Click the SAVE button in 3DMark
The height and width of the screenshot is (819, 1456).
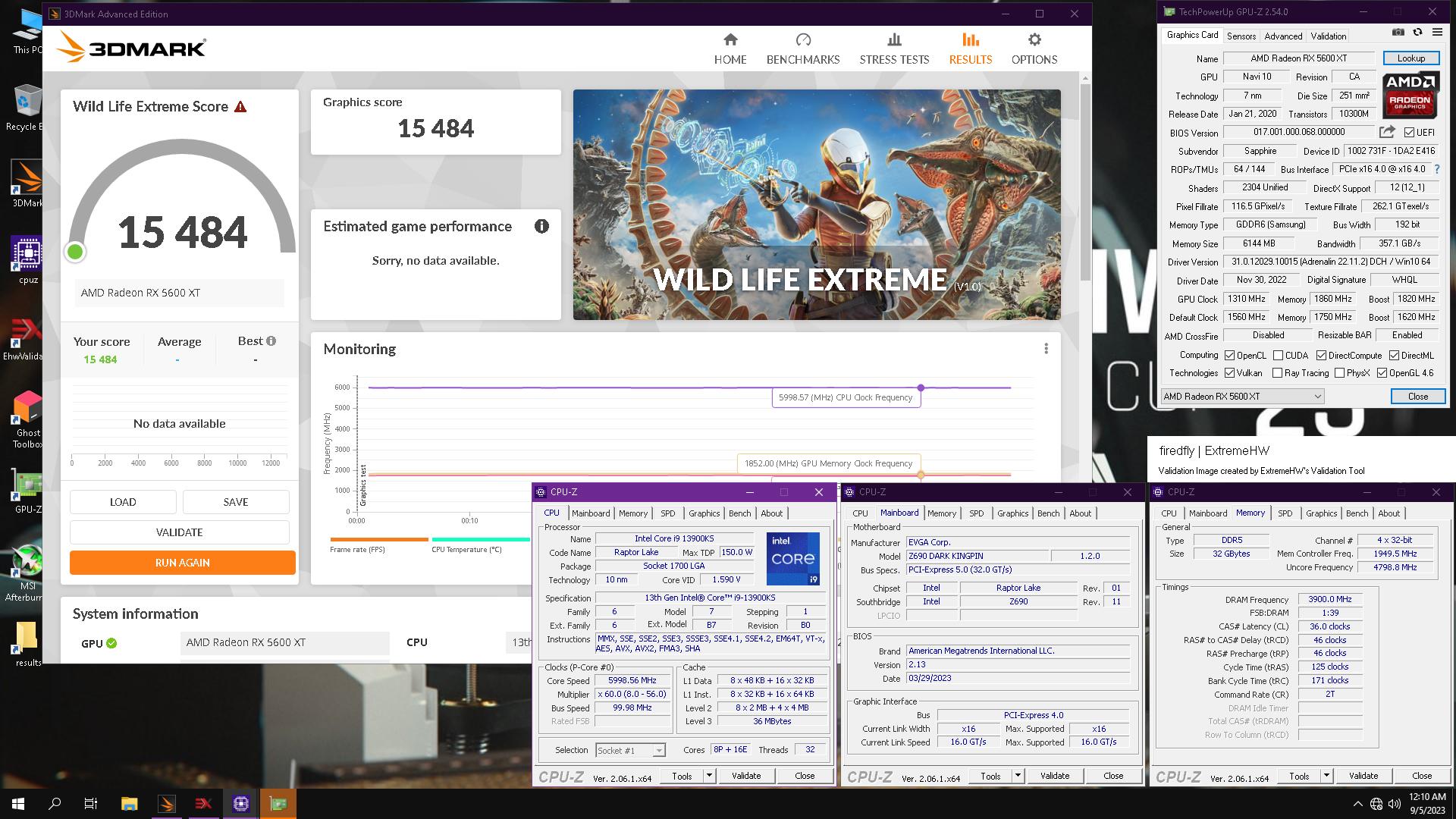point(236,502)
